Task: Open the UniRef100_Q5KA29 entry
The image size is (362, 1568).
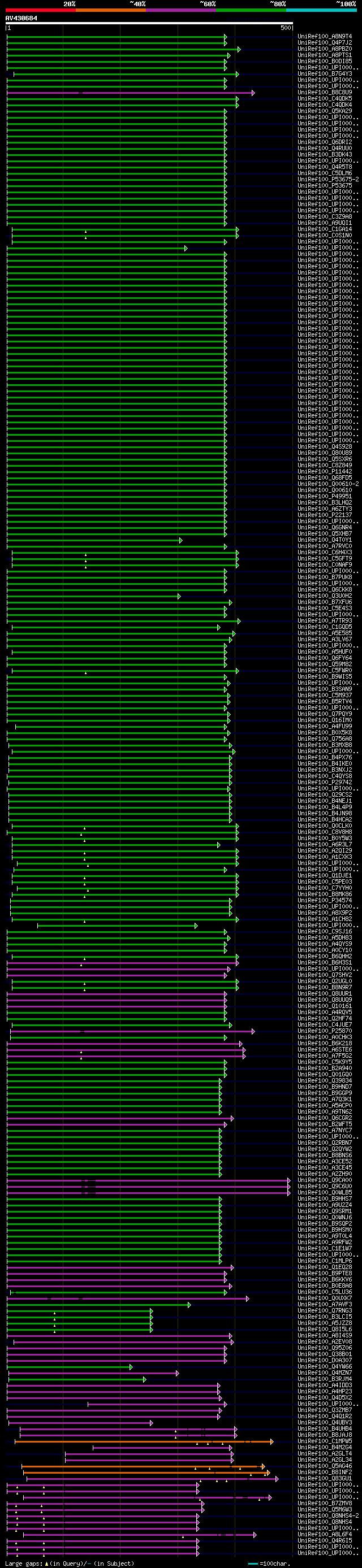Action: [x=325, y=111]
